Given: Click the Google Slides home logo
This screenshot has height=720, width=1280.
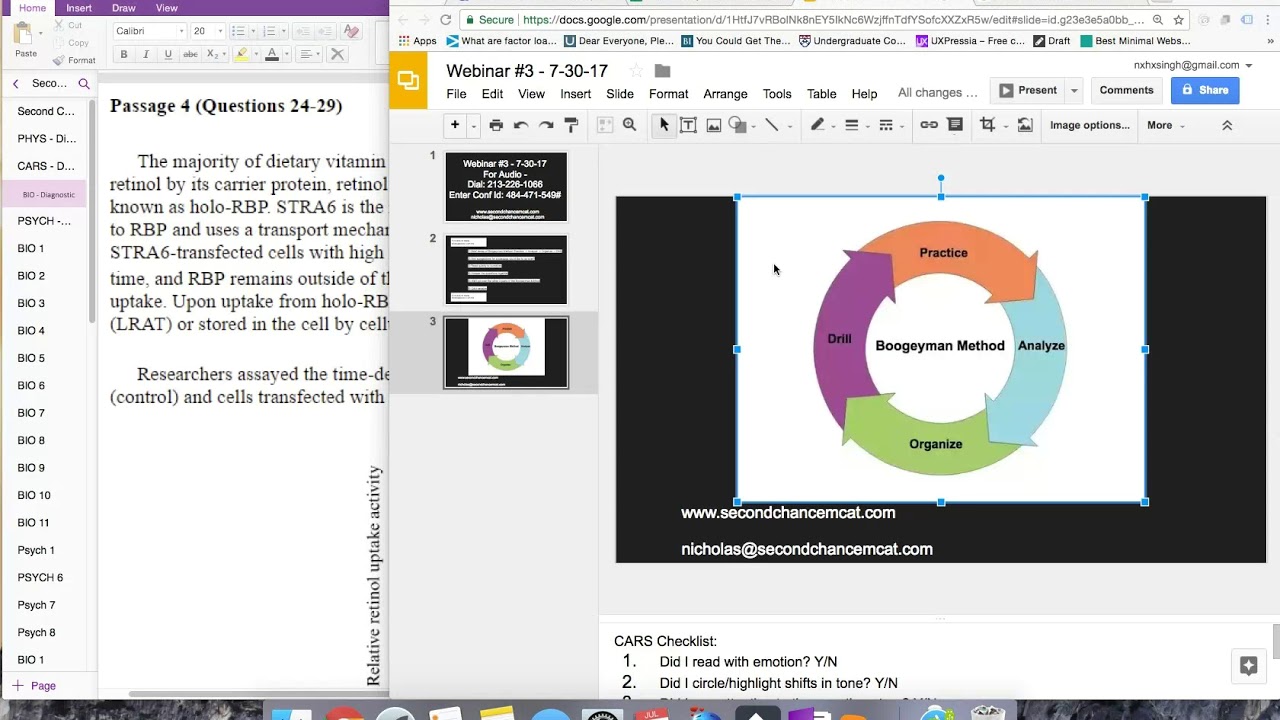Looking at the screenshot, I should tap(408, 81).
